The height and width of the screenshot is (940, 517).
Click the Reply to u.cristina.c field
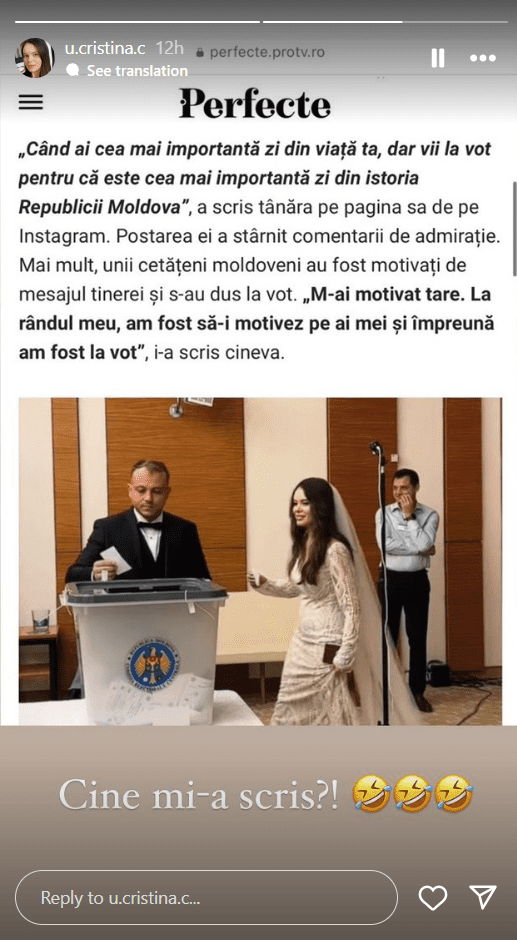(x=206, y=897)
